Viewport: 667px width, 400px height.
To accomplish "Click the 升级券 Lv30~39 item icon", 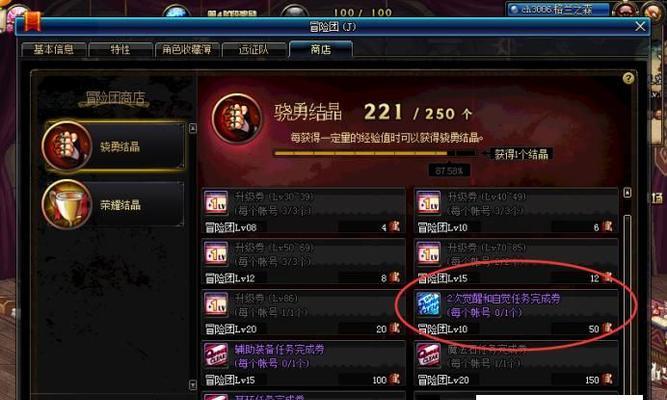I will pyautogui.click(x=216, y=203).
